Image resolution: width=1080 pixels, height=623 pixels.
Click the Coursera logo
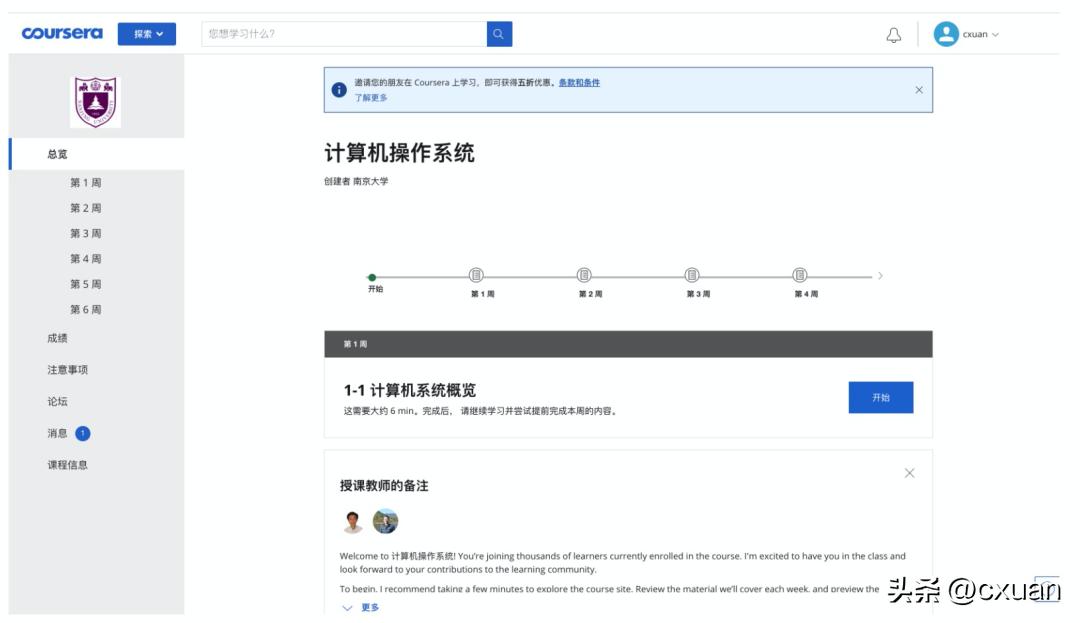(63, 32)
